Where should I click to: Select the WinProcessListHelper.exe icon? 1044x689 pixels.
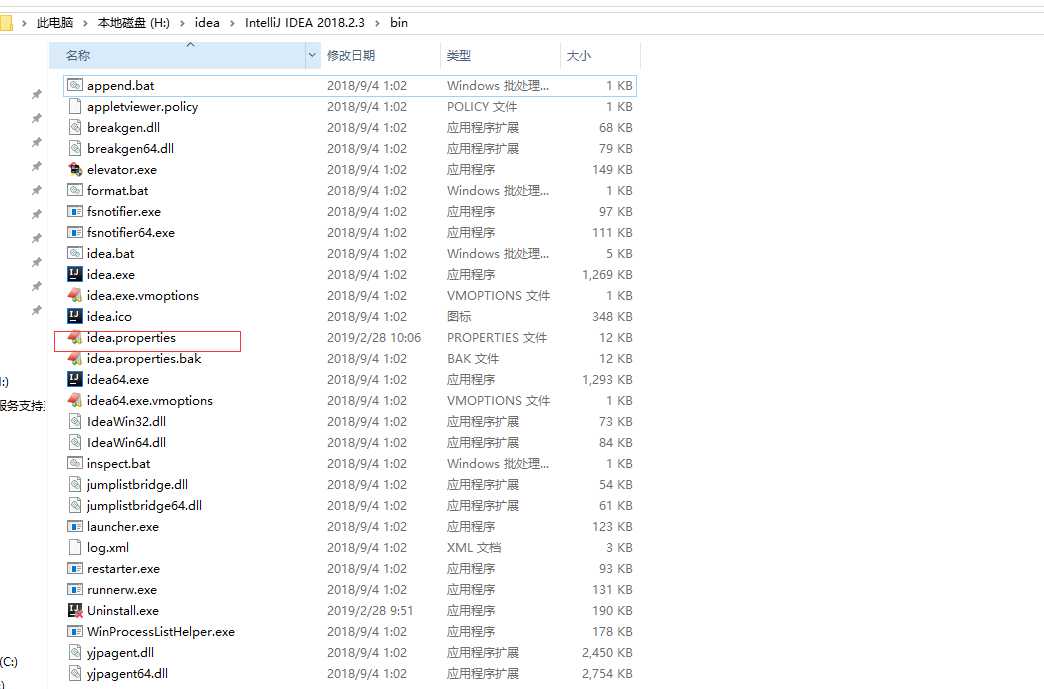pos(75,632)
